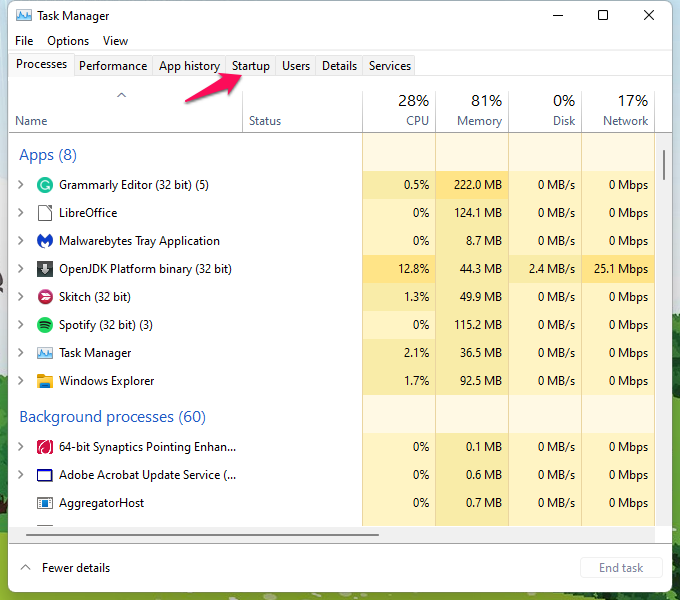The width and height of the screenshot is (680, 600).
Task: Click the Windows Explorer folder icon
Action: 45,381
